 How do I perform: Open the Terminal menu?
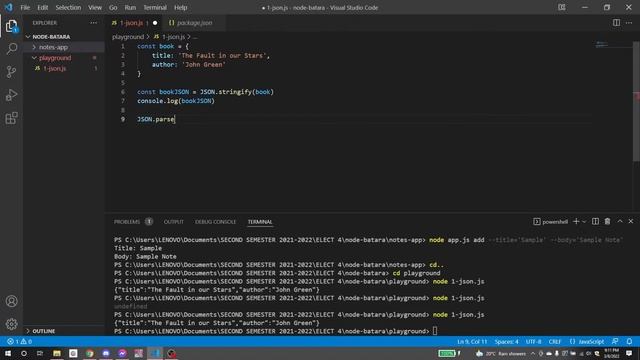tap(155, 7)
